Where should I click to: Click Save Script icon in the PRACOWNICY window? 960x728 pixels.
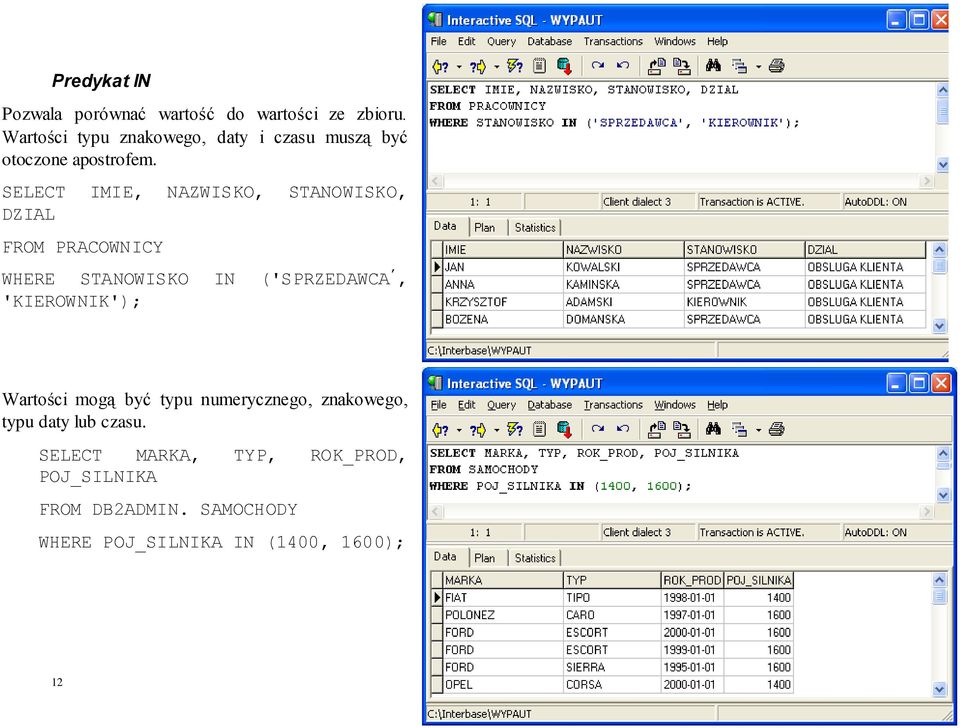click(681, 66)
